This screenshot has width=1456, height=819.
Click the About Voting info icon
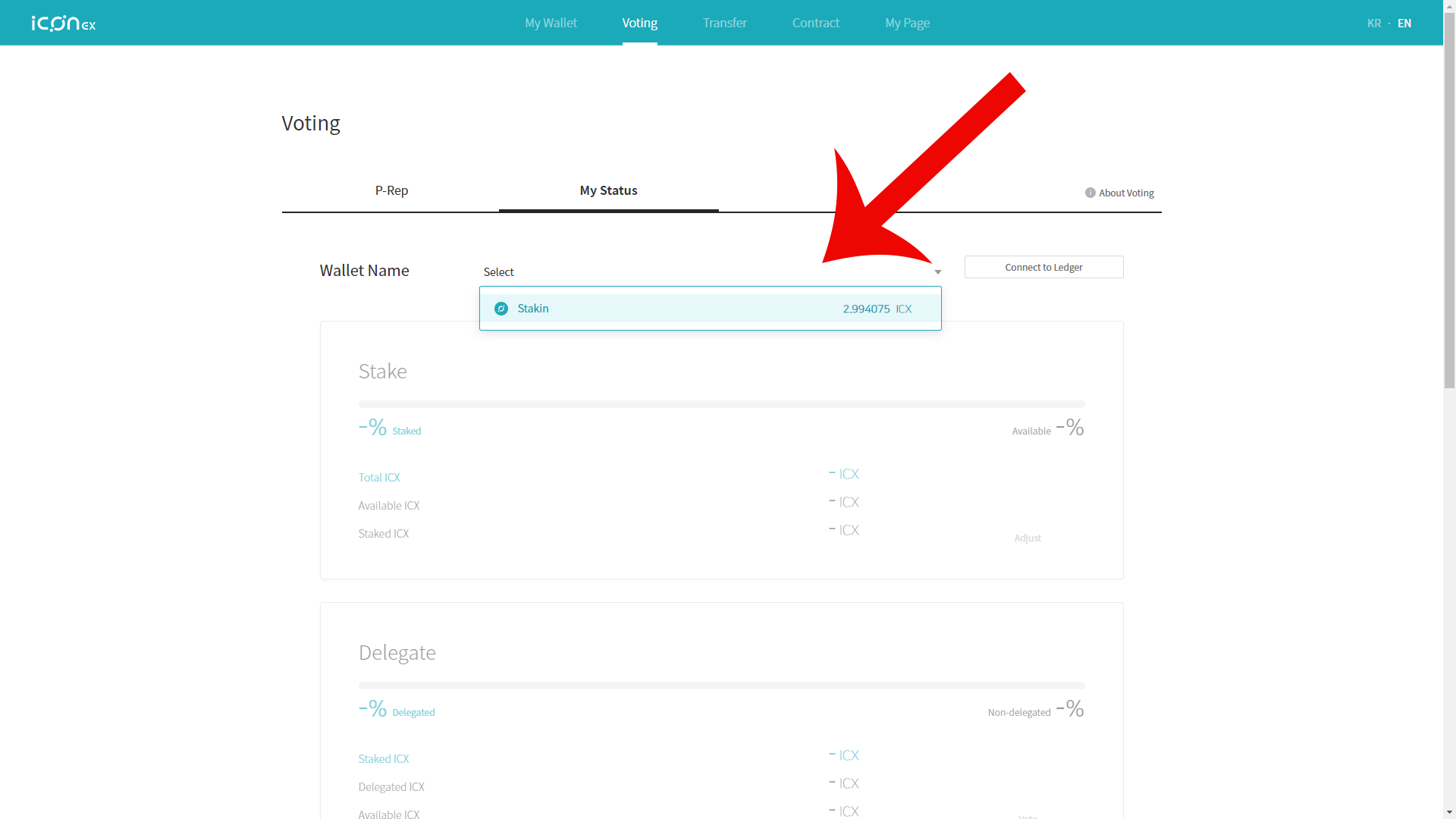coord(1090,193)
